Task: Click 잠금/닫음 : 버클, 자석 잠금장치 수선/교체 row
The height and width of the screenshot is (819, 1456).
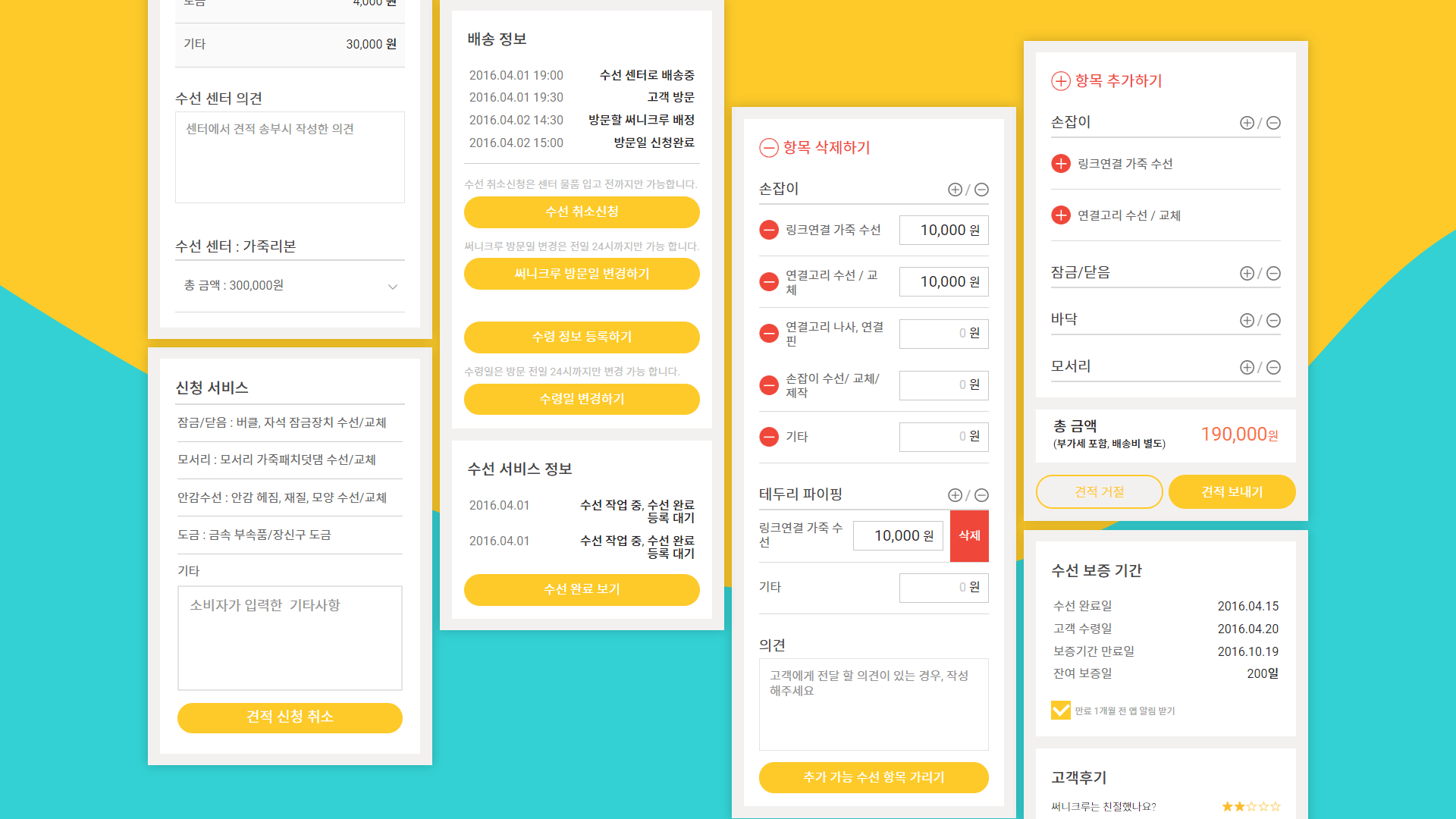Action: coord(290,422)
